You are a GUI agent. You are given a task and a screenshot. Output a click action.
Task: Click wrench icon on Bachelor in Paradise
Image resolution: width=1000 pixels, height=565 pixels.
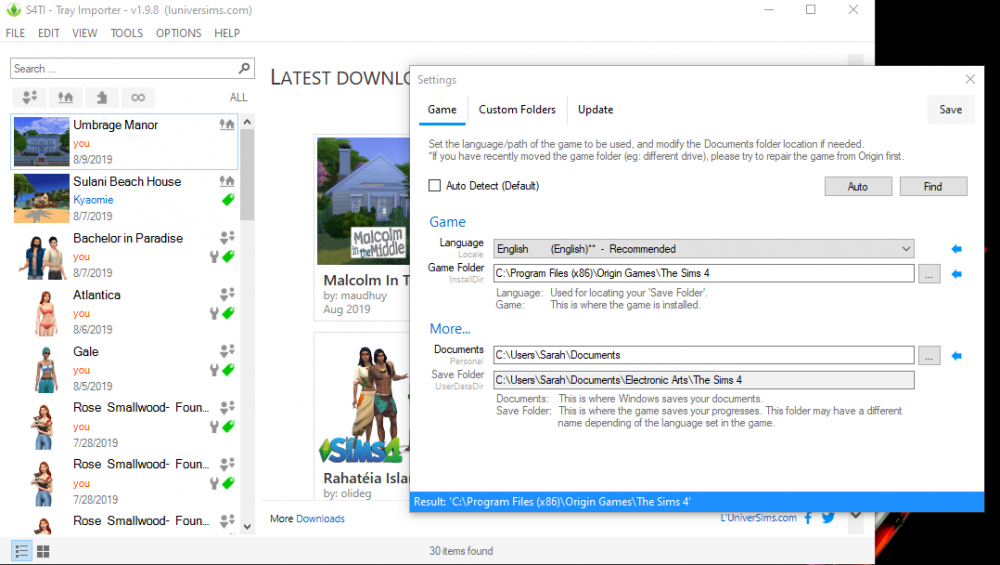tap(214, 257)
